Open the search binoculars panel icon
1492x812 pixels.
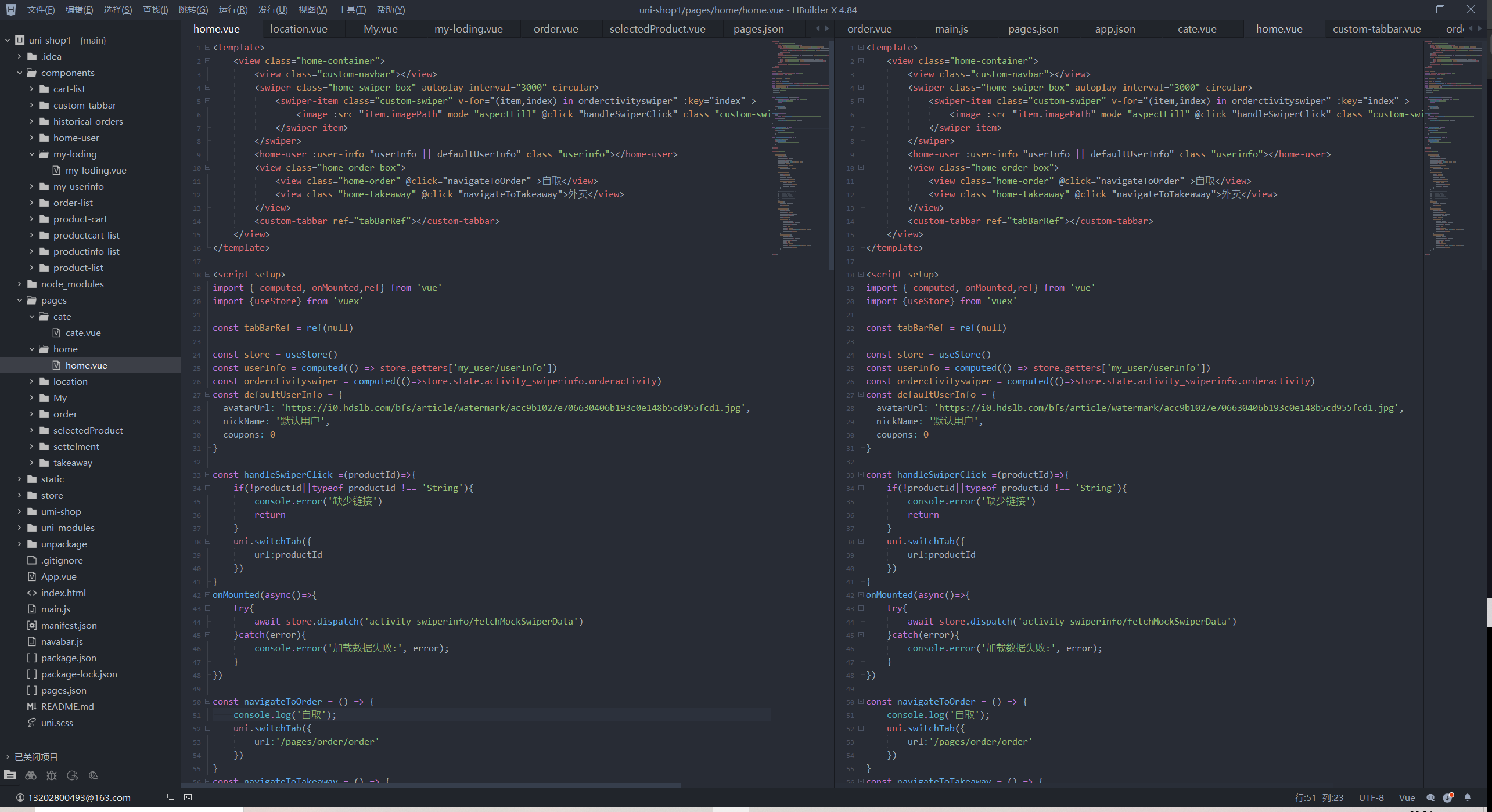click(31, 775)
